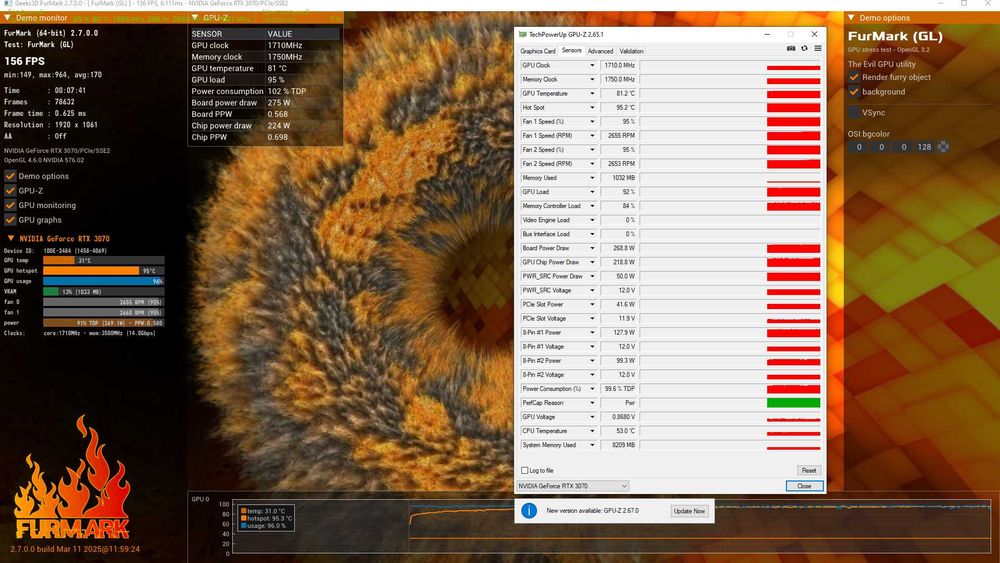This screenshot has width=1000, height=563.
Task: Open the Memory Clock sensor dropdown
Action: [x=592, y=80]
